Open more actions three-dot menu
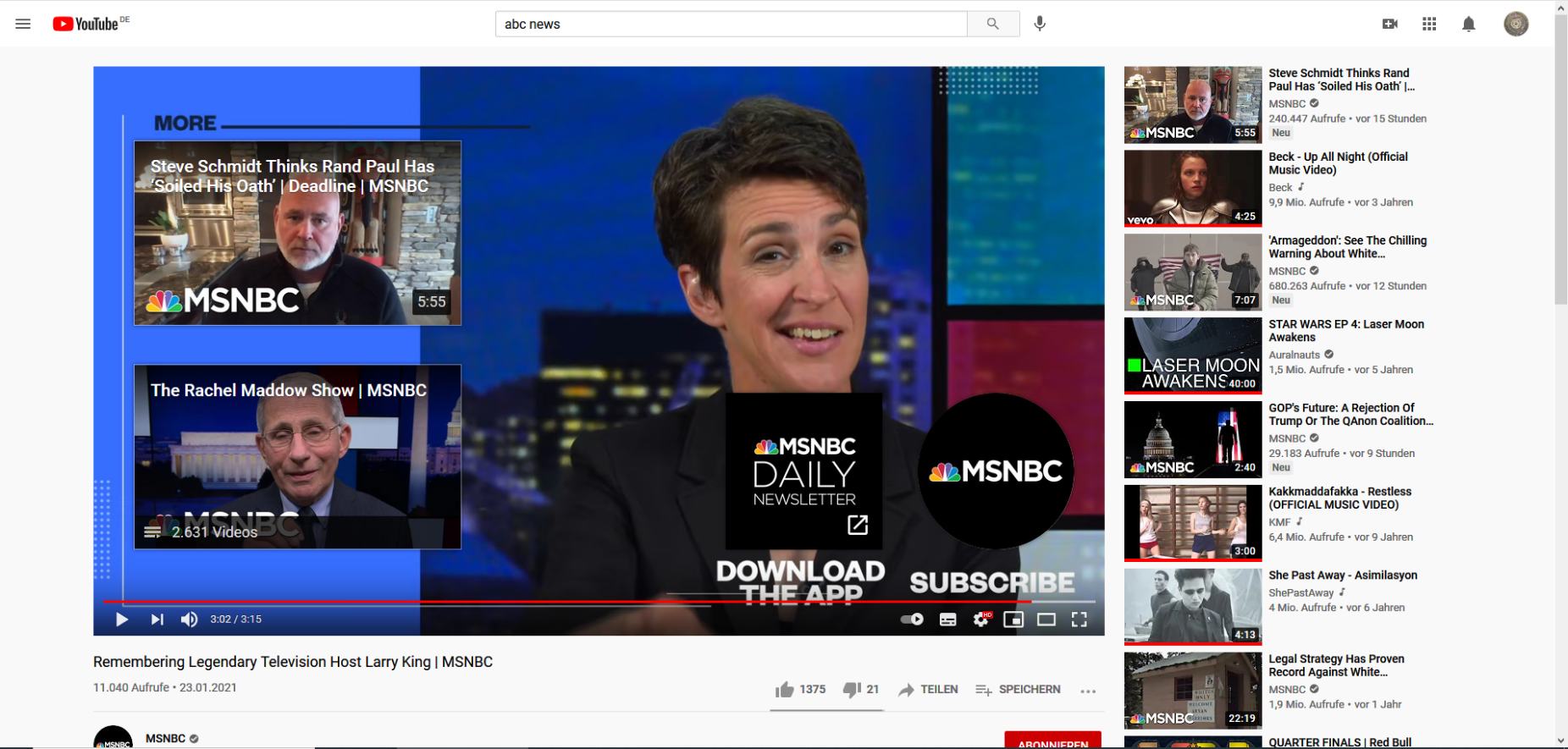Image resolution: width=1568 pixels, height=749 pixels. coord(1089,691)
